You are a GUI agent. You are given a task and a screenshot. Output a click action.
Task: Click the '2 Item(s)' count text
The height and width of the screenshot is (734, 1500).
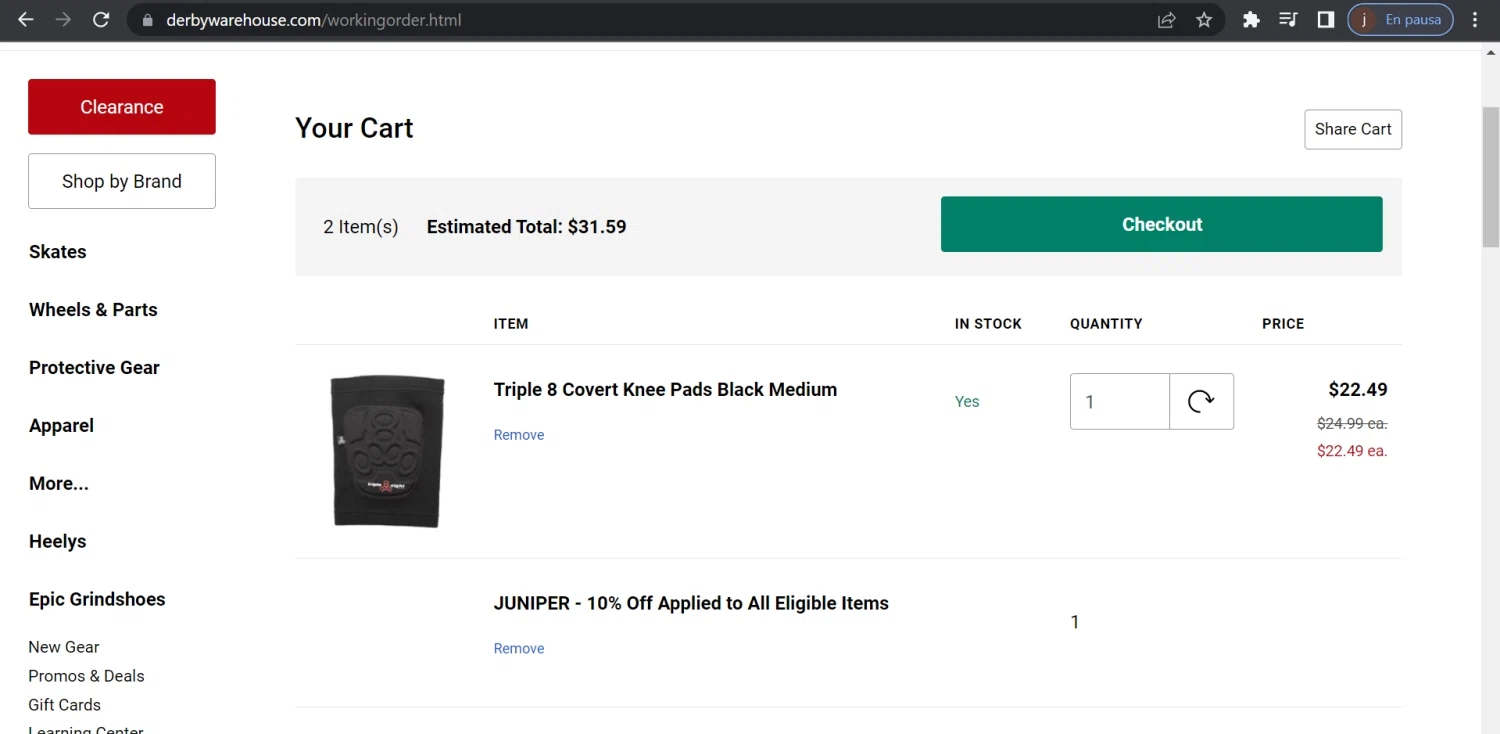point(361,227)
